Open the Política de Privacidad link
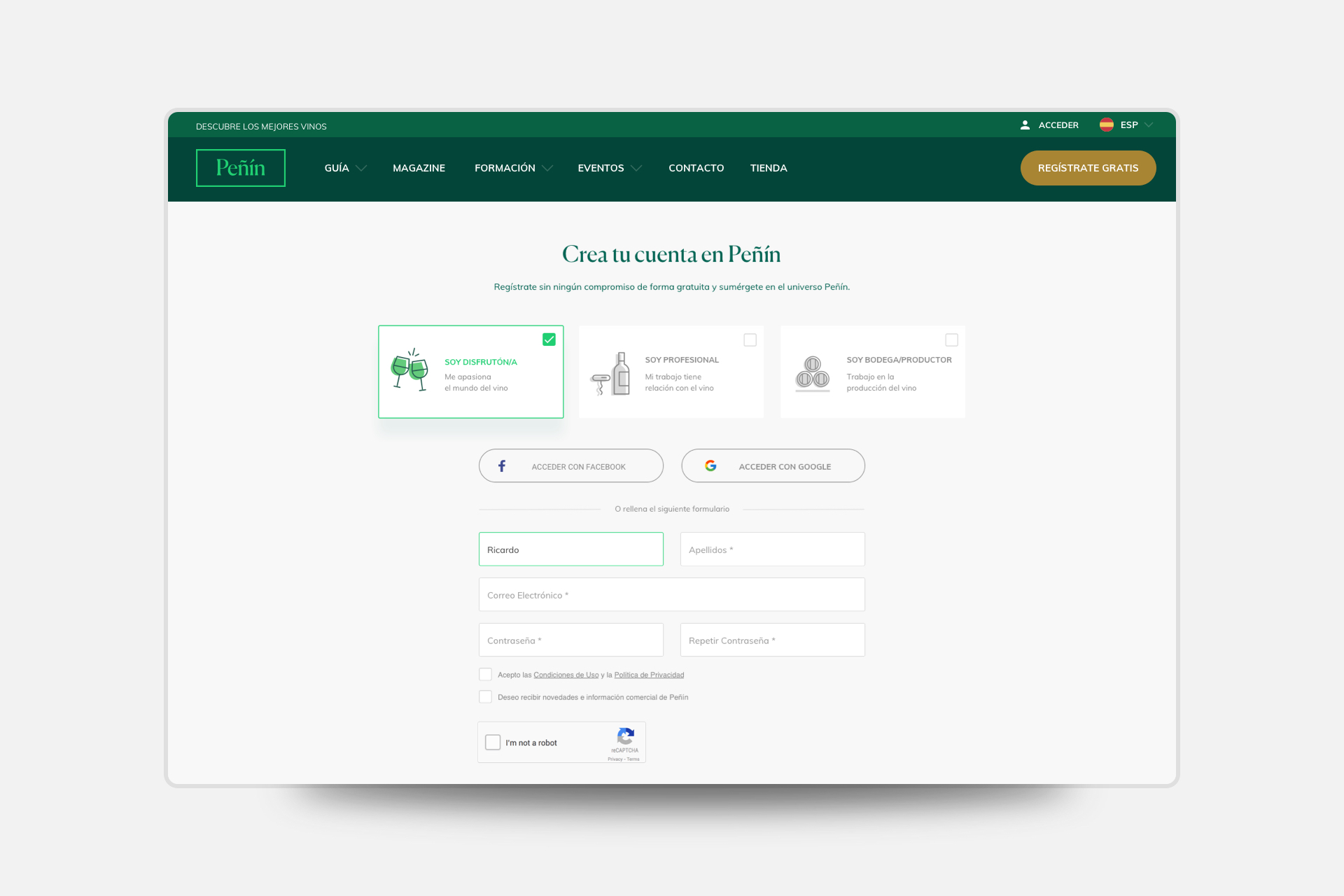1344x896 pixels. (649, 675)
